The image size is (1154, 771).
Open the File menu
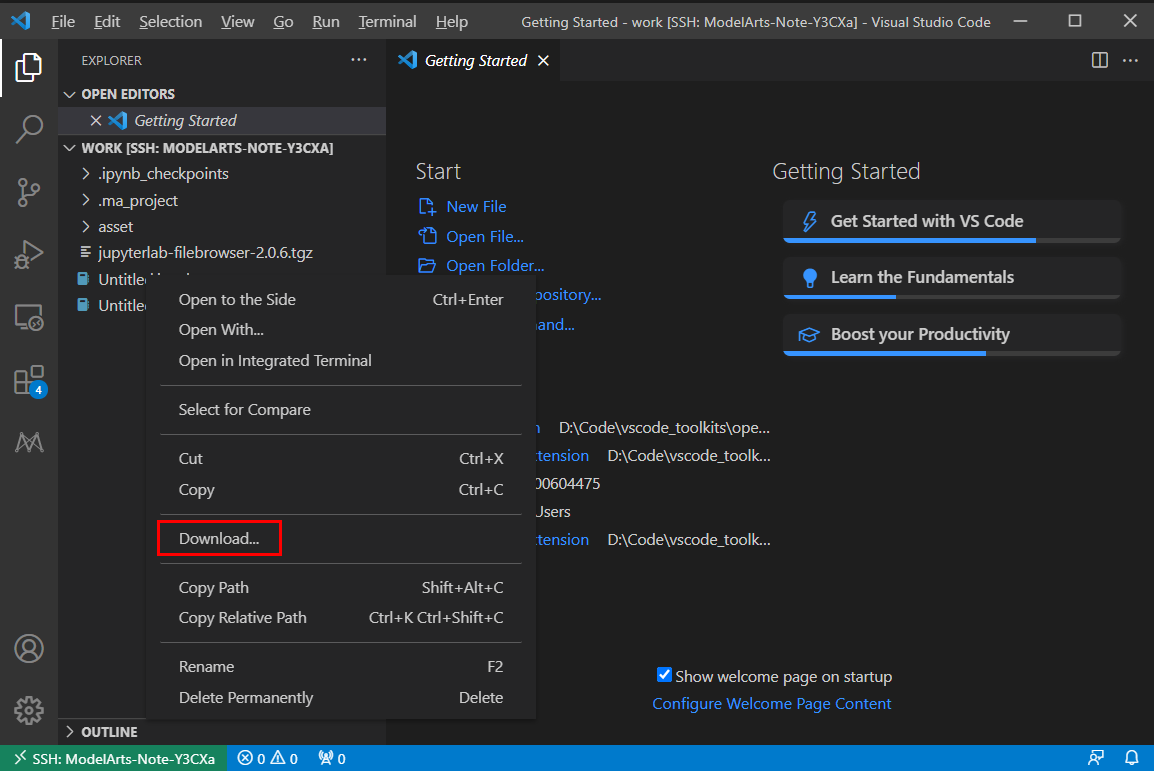[63, 21]
